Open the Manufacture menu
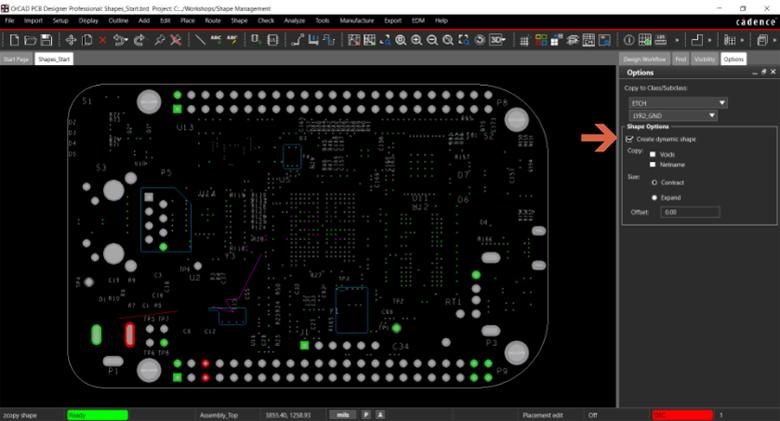Image resolution: width=780 pixels, height=421 pixels. (357, 21)
